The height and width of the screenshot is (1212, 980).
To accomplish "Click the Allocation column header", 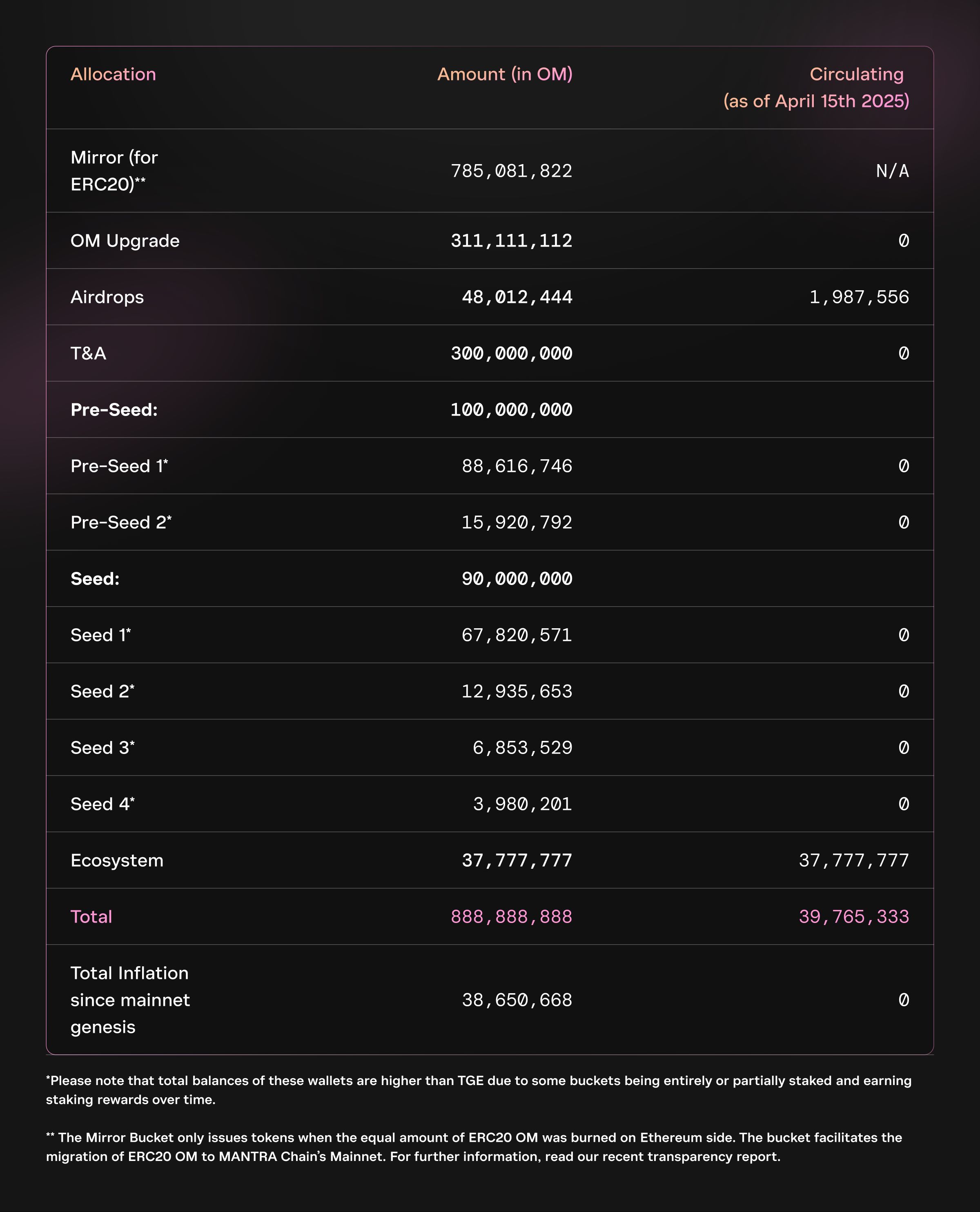I will (113, 74).
